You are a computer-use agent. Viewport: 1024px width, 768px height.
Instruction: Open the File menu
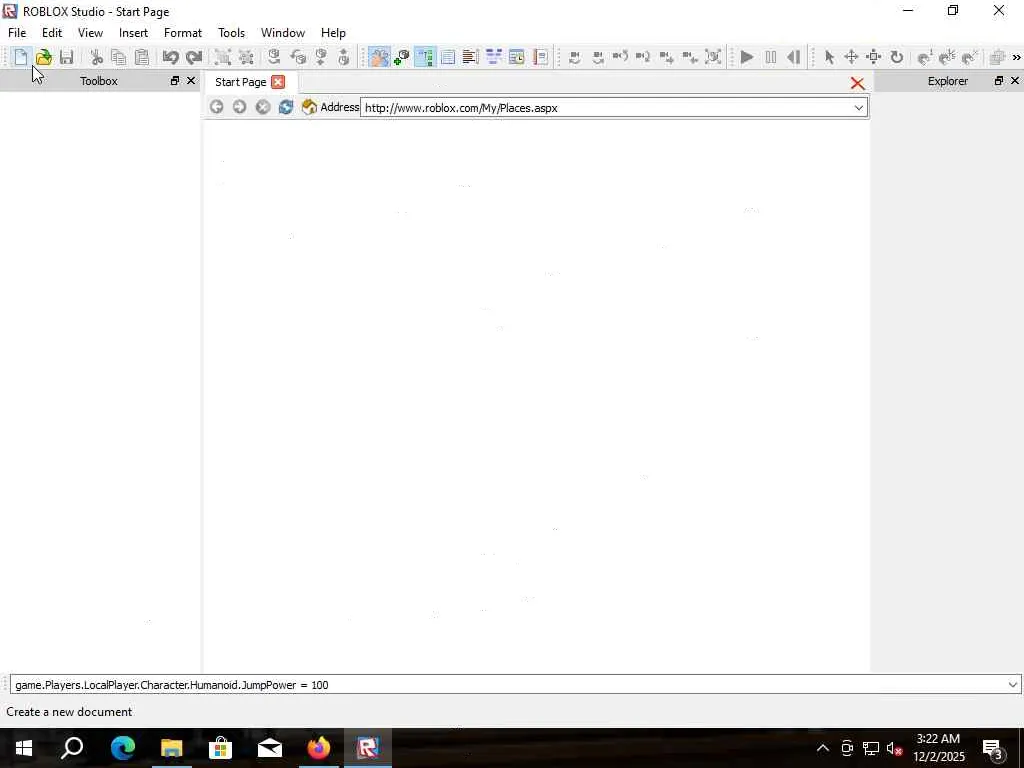[x=17, y=33]
